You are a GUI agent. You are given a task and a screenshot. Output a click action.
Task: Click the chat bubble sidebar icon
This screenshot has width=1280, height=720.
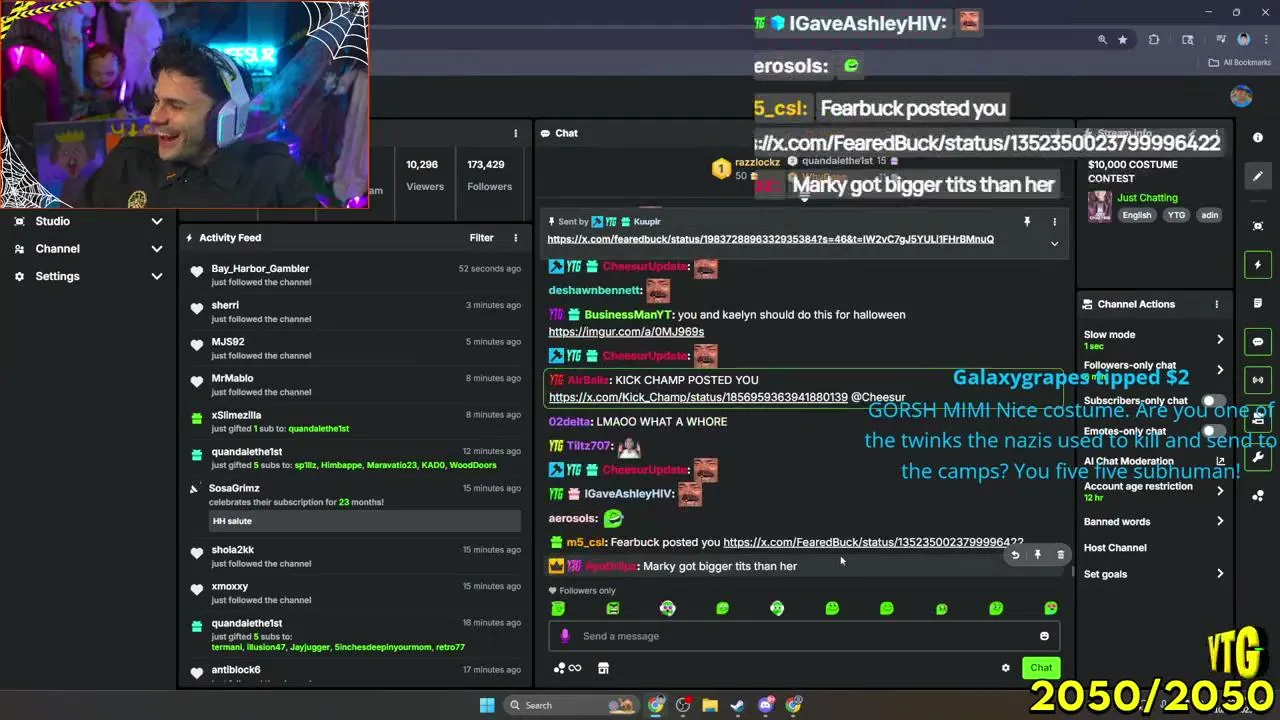pos(1258,342)
